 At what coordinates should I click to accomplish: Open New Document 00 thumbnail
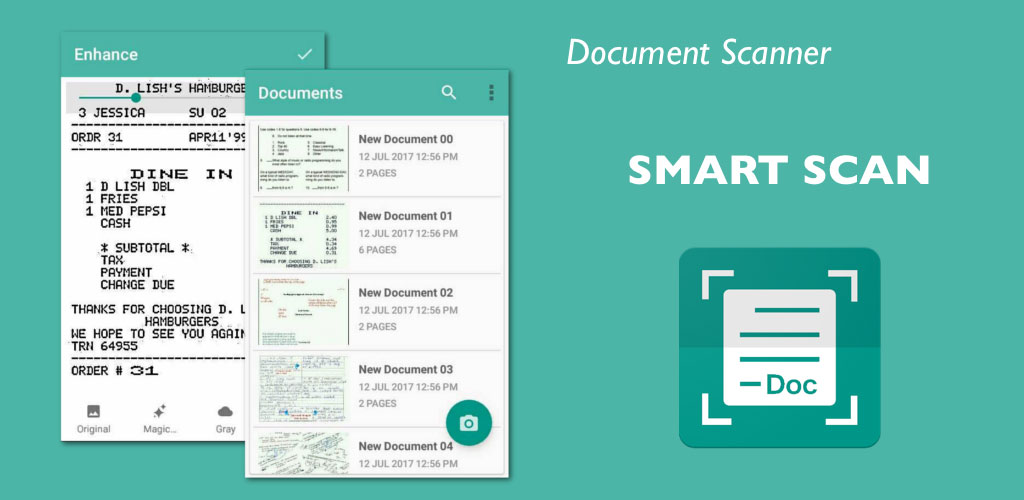click(x=303, y=157)
